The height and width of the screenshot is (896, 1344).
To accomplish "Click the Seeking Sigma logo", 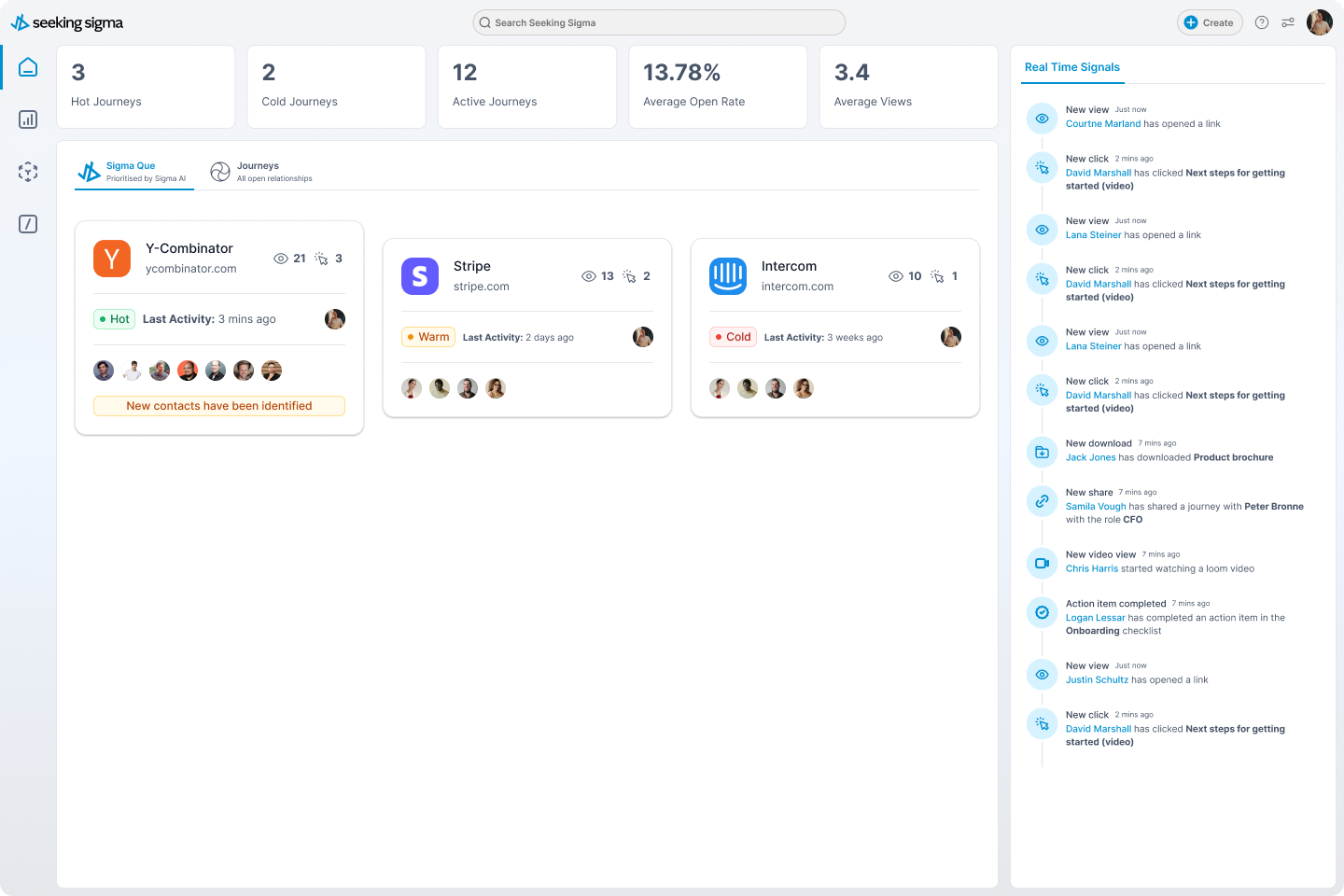I will (x=67, y=22).
